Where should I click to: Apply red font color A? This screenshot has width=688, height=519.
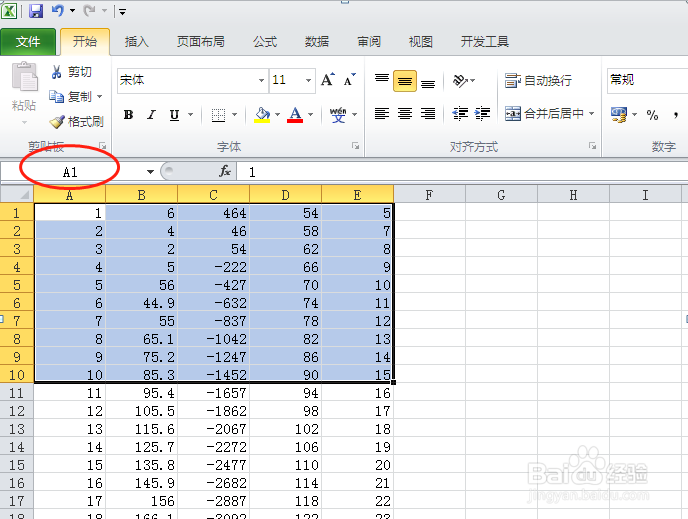click(295, 115)
